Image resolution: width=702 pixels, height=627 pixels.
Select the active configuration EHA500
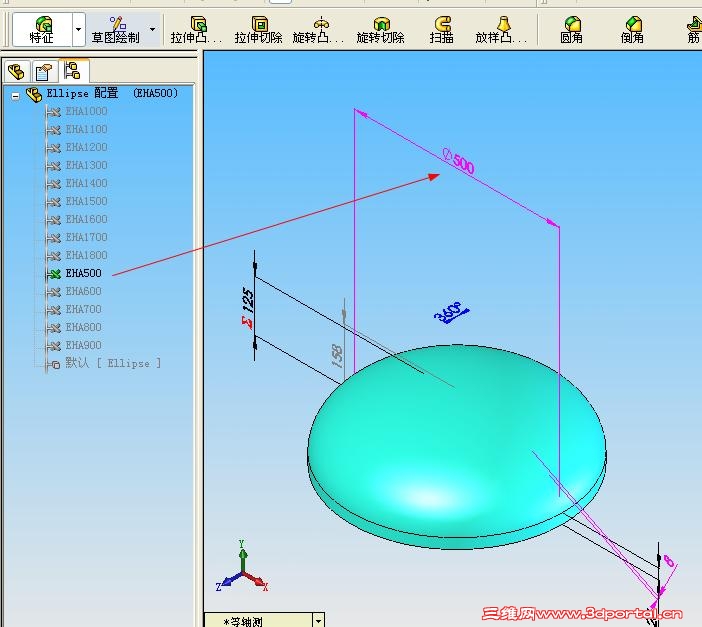click(83, 273)
